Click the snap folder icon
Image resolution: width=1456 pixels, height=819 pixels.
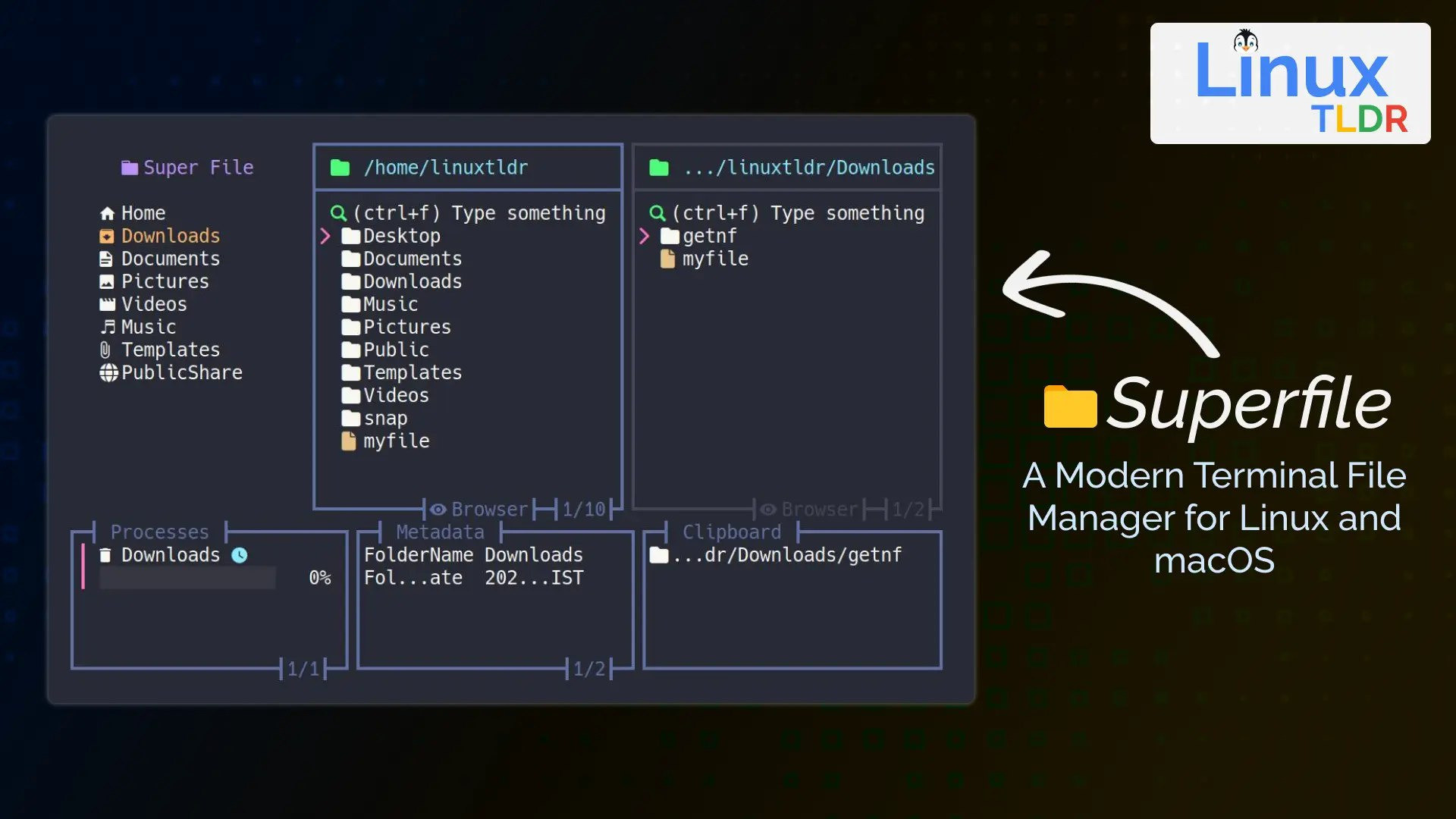[350, 418]
